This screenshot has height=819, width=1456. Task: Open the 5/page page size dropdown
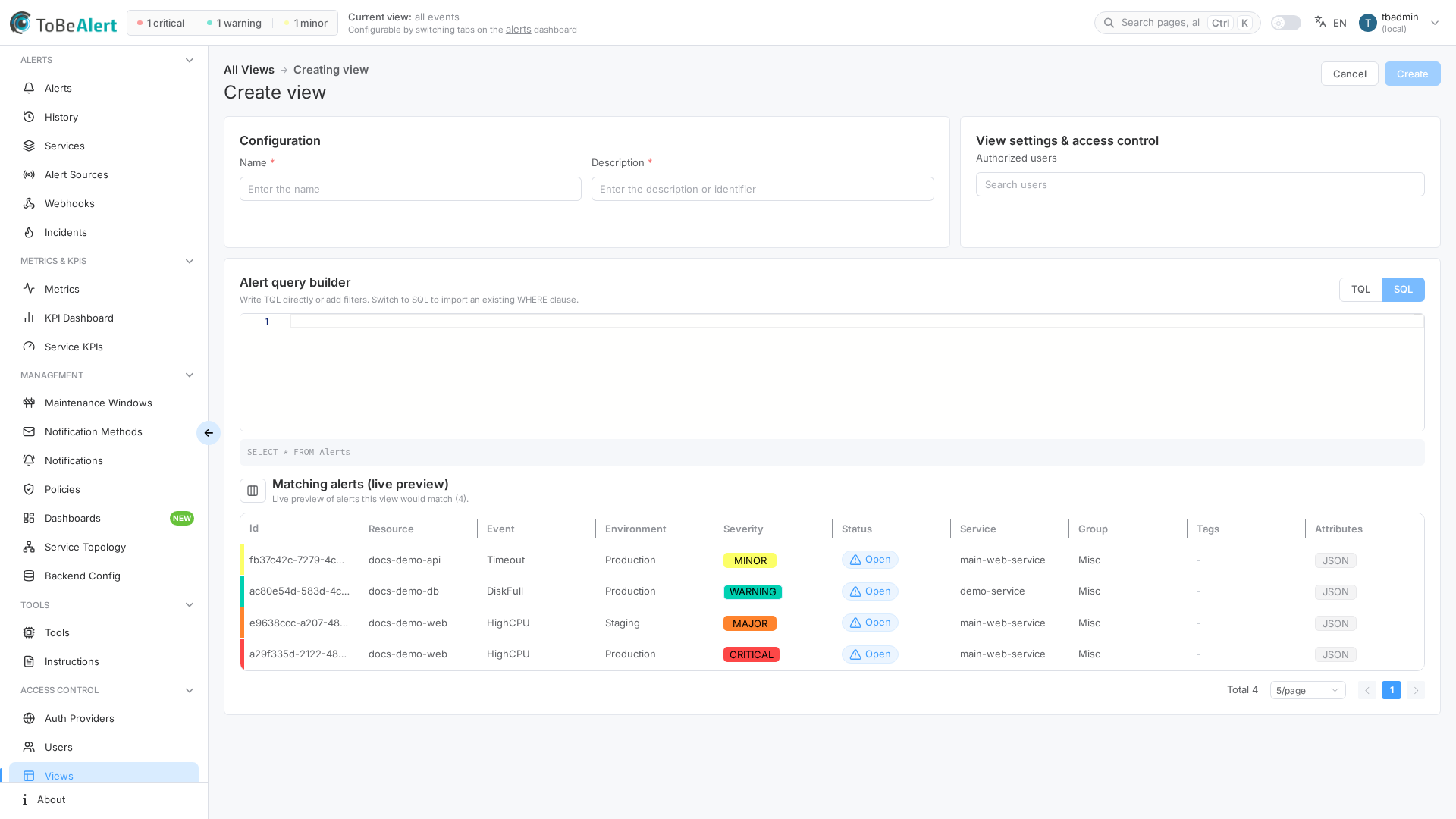pos(1307,690)
